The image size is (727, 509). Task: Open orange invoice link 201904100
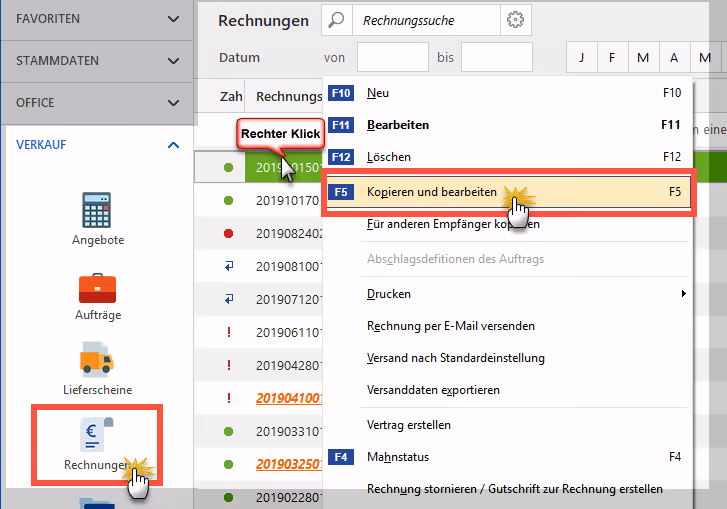coord(289,398)
